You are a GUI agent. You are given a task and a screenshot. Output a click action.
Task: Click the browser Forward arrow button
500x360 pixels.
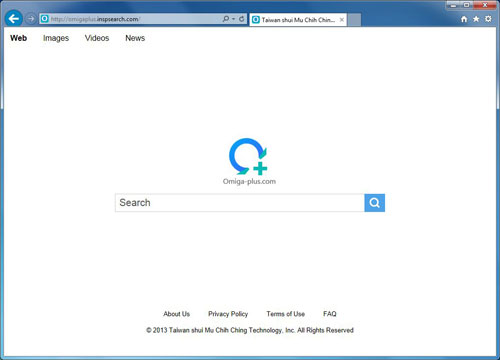pyautogui.click(x=31, y=19)
